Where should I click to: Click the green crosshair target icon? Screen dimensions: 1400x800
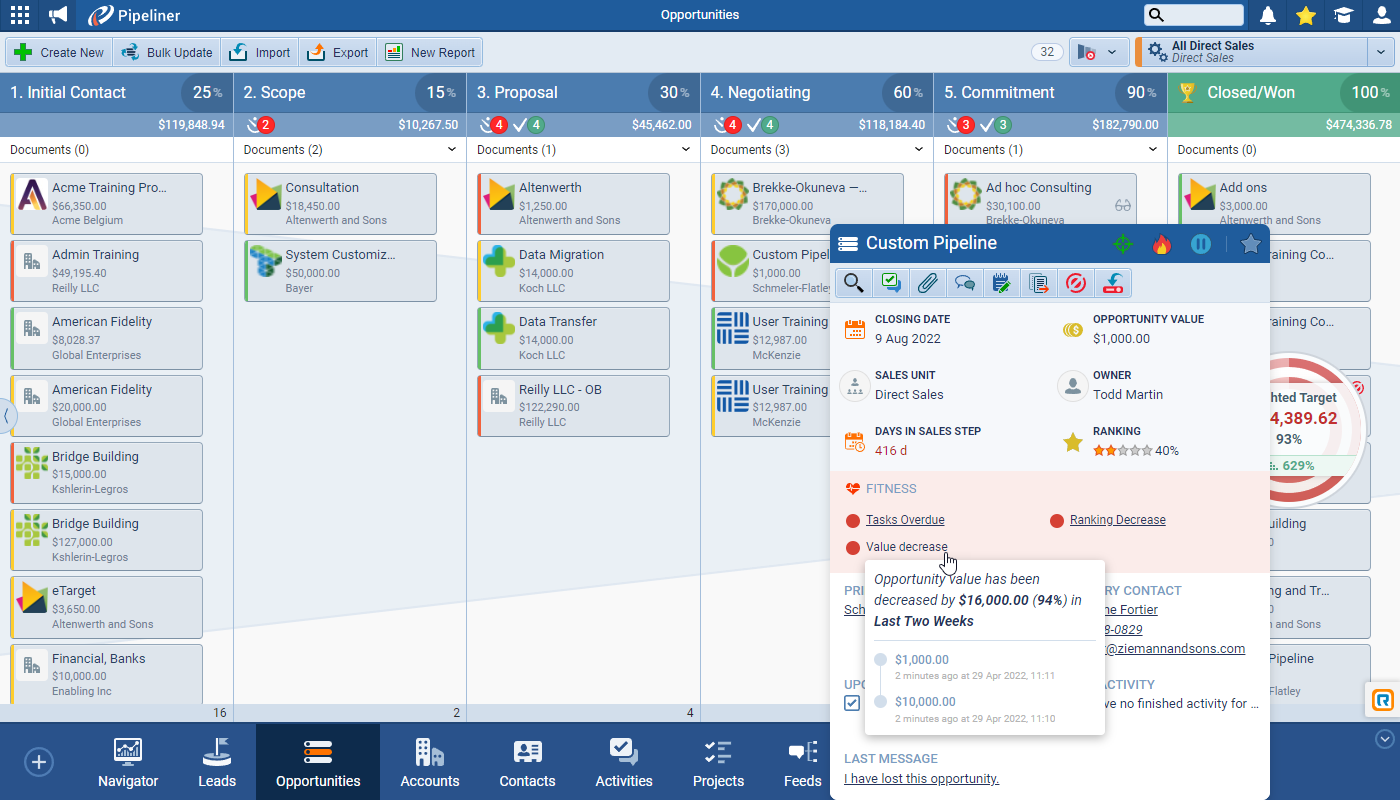pos(1123,244)
